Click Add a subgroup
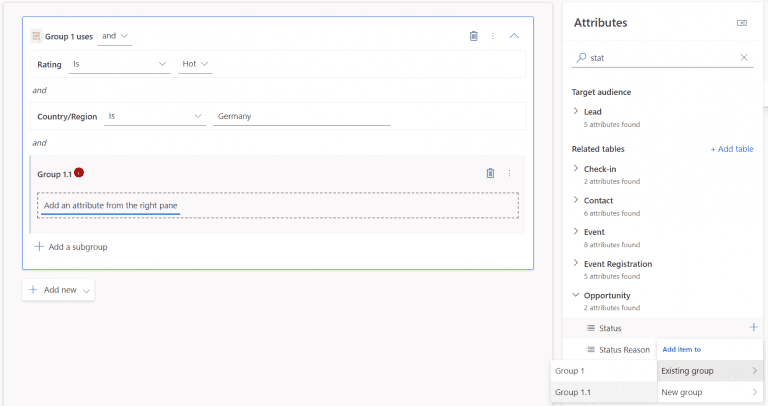768x406 pixels. click(x=71, y=247)
